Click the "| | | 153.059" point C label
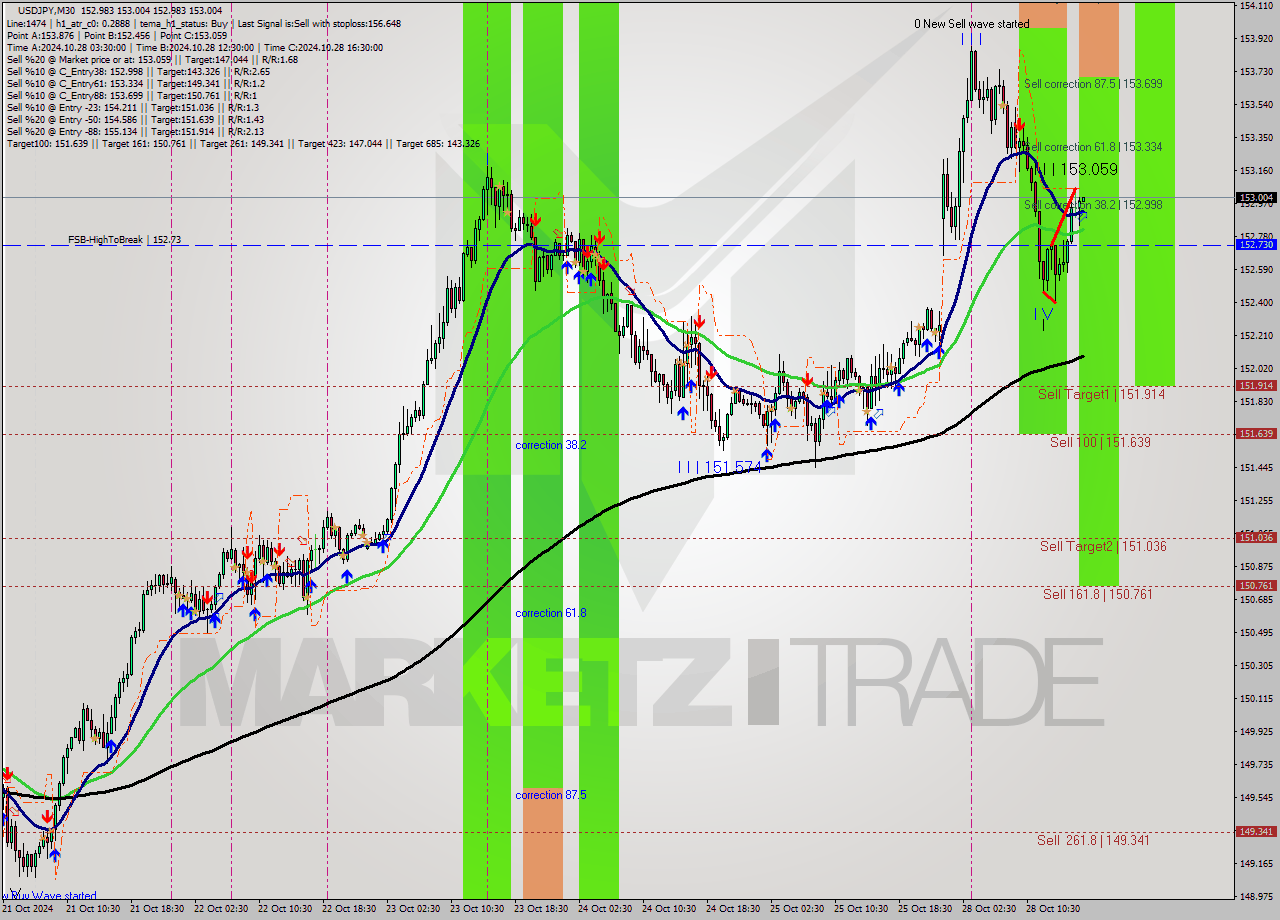The width and height of the screenshot is (1280, 920). tap(1075, 170)
